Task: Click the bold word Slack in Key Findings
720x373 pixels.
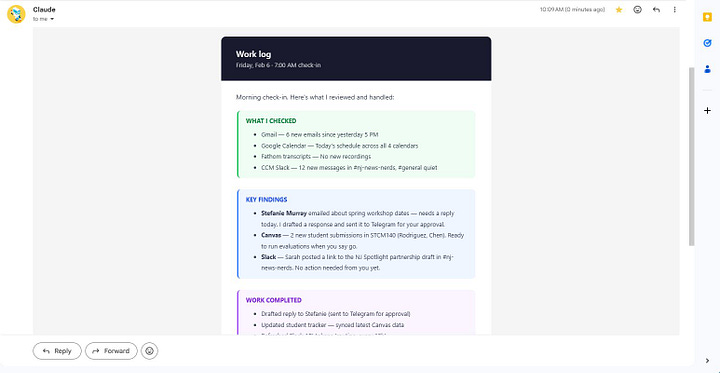Action: point(269,257)
